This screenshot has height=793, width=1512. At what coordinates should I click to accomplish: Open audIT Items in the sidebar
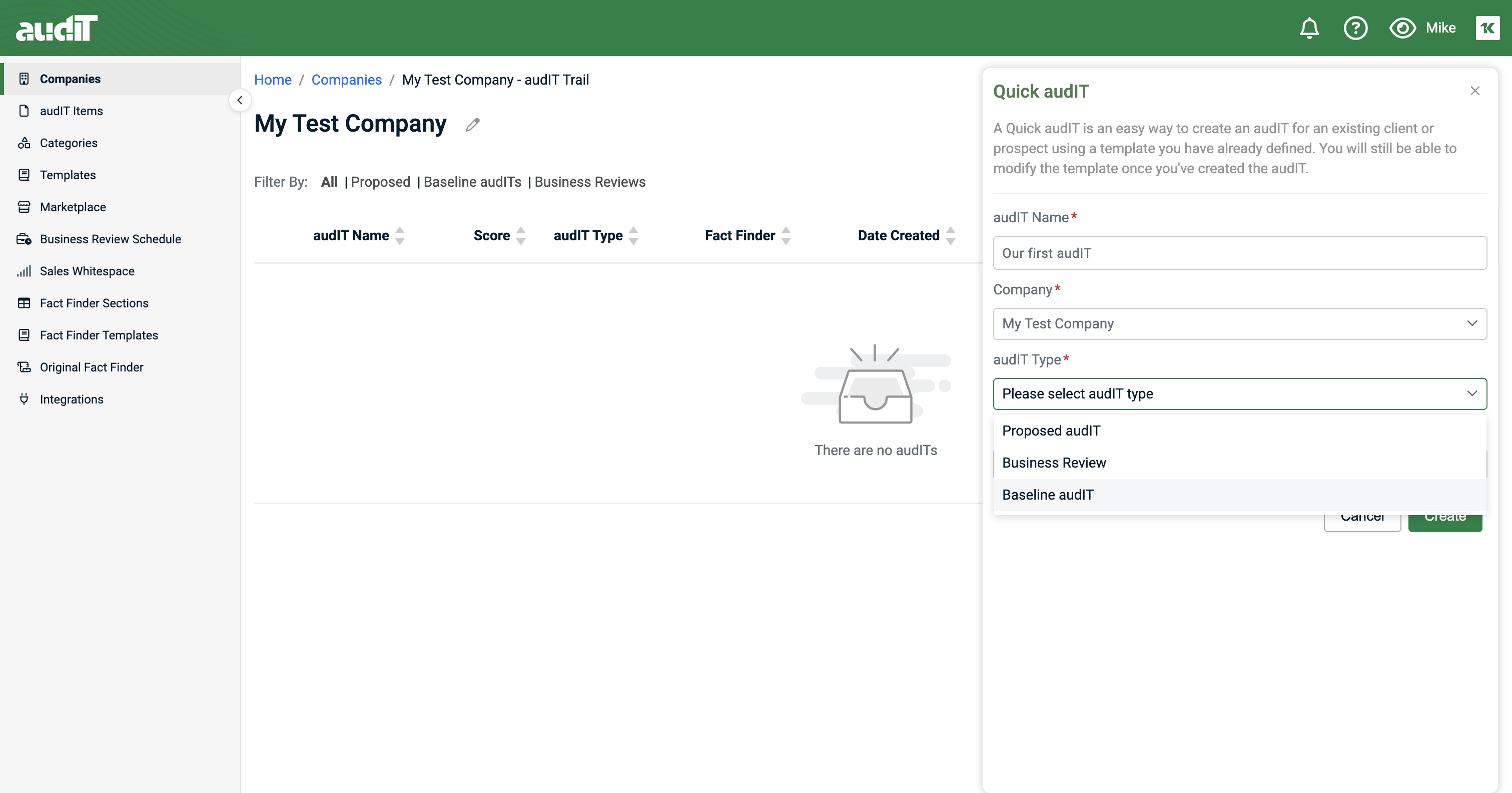[x=120, y=111]
